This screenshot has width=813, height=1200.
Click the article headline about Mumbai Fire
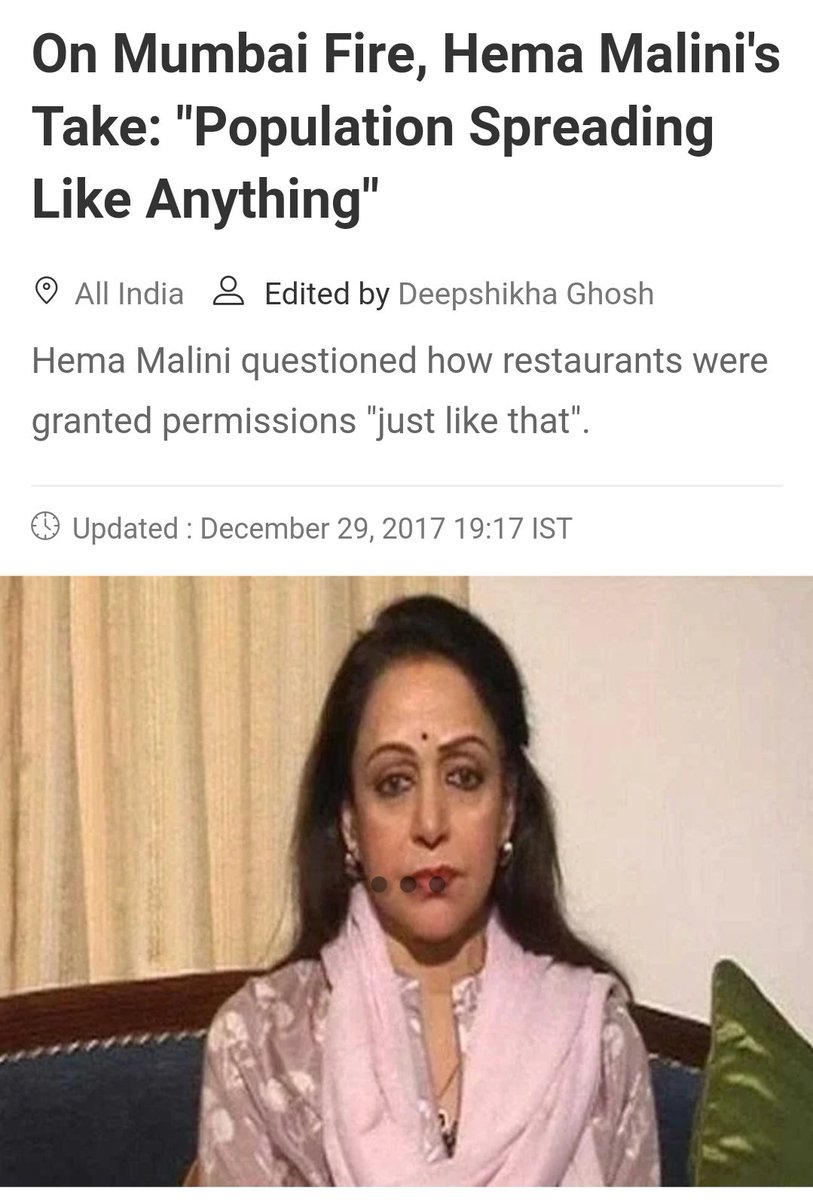coord(406,128)
